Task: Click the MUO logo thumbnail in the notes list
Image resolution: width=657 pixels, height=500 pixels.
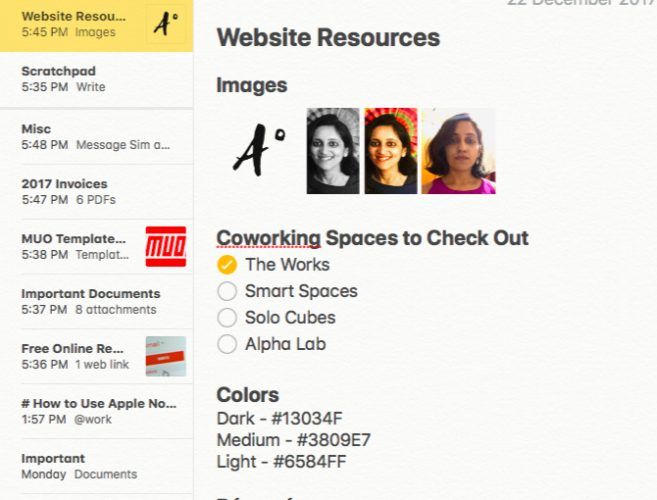Action: click(x=166, y=246)
